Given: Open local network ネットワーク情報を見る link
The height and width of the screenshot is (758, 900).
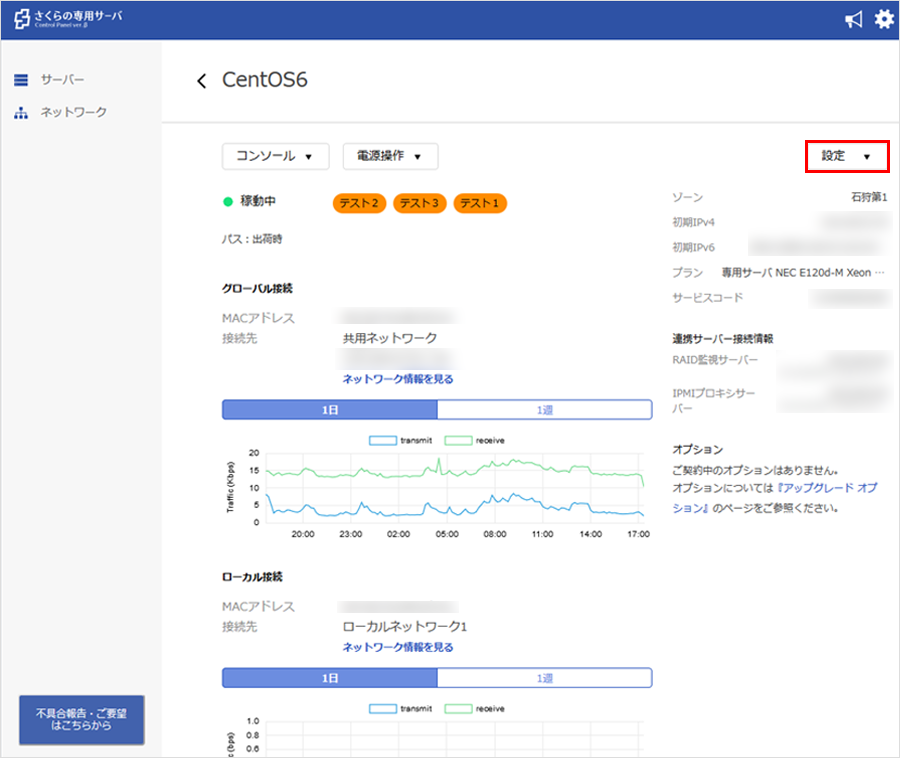Looking at the screenshot, I should [x=398, y=647].
